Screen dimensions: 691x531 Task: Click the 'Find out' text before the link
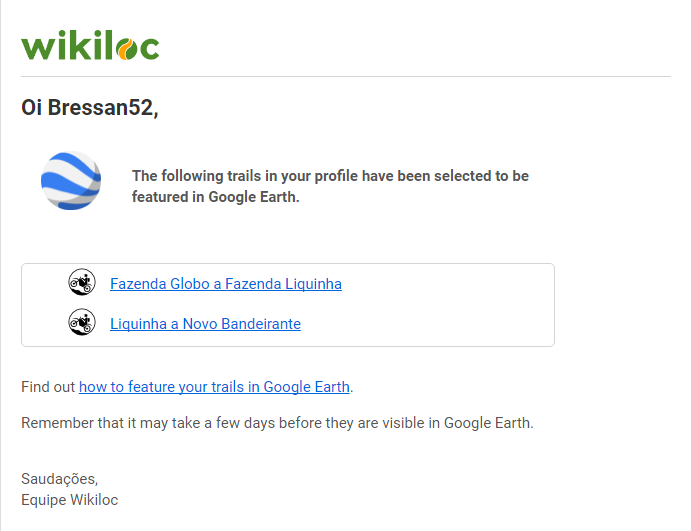click(x=48, y=387)
